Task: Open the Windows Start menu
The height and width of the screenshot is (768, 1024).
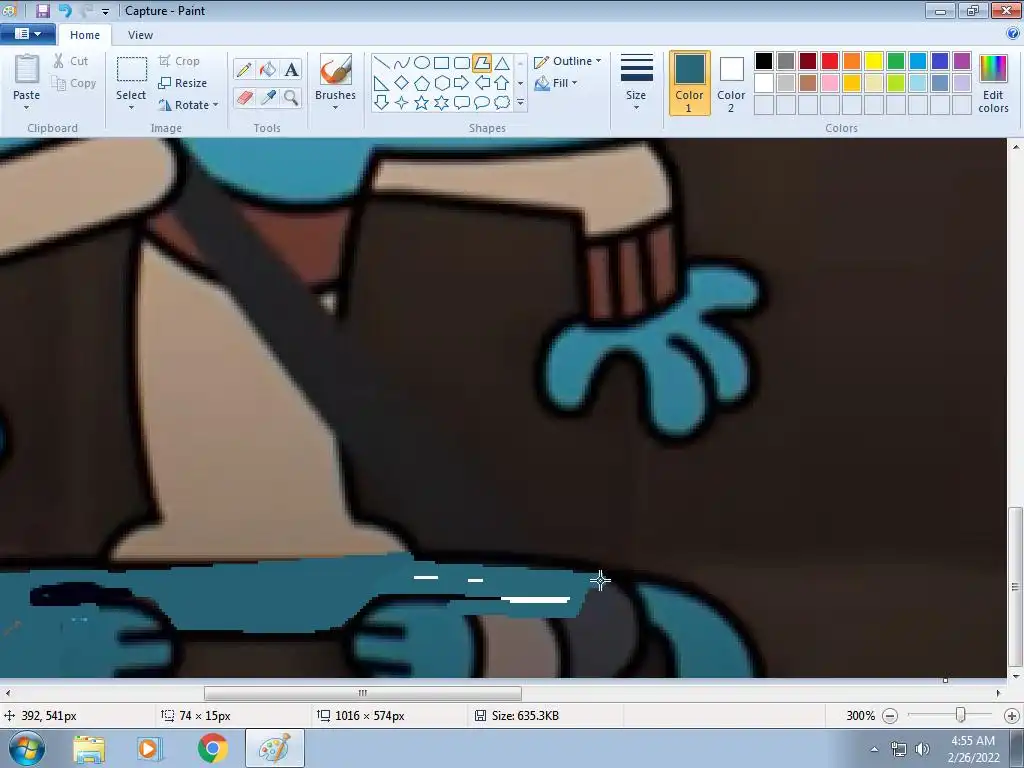Action: [27, 748]
